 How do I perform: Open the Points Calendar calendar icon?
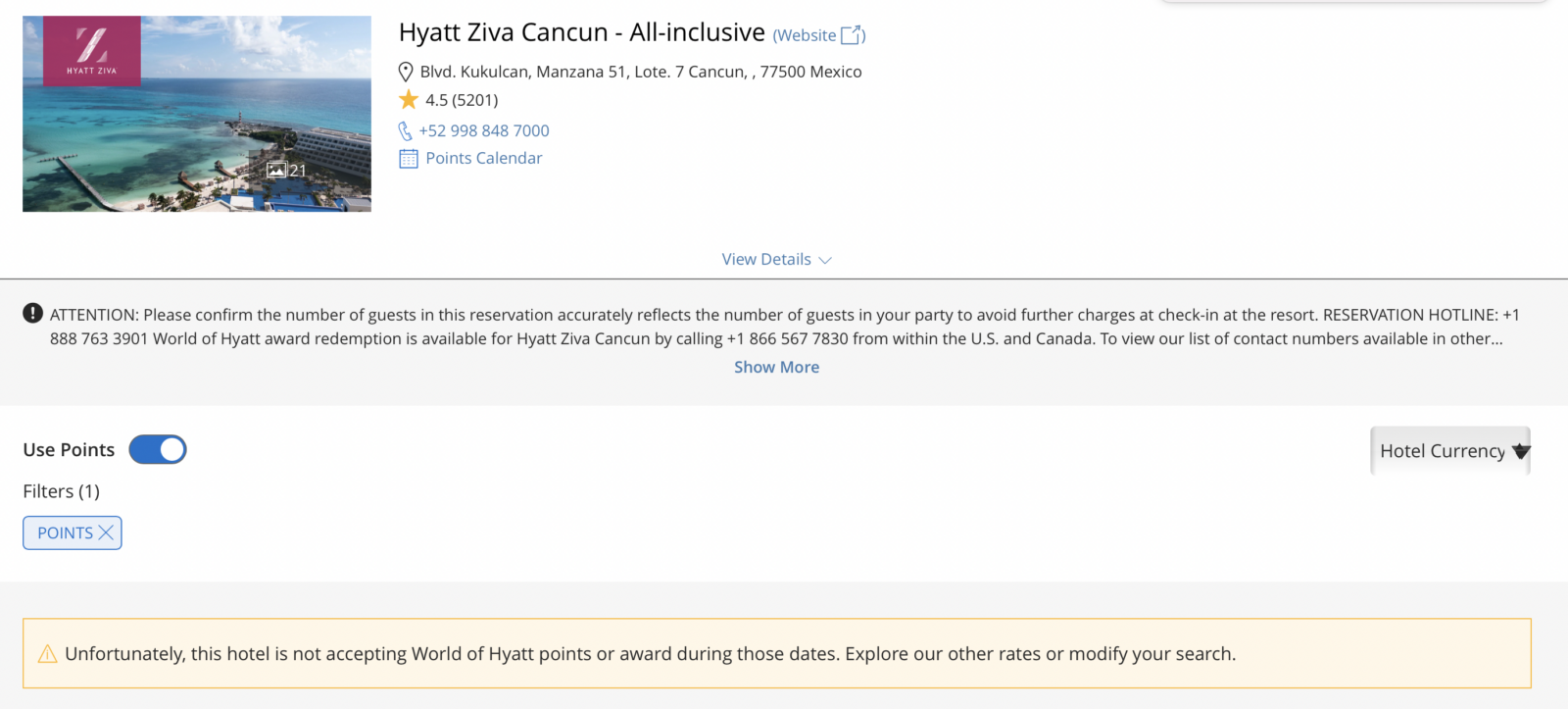coord(409,159)
